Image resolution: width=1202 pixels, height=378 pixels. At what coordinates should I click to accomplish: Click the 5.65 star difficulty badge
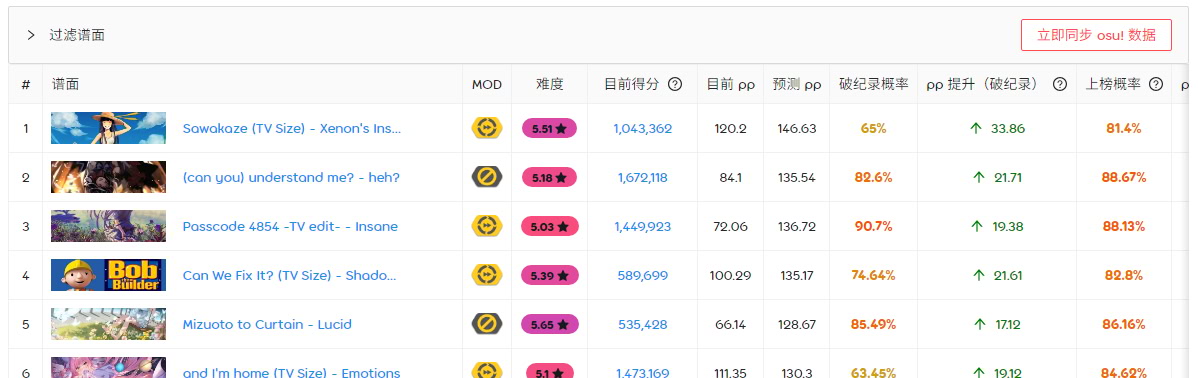[550, 324]
